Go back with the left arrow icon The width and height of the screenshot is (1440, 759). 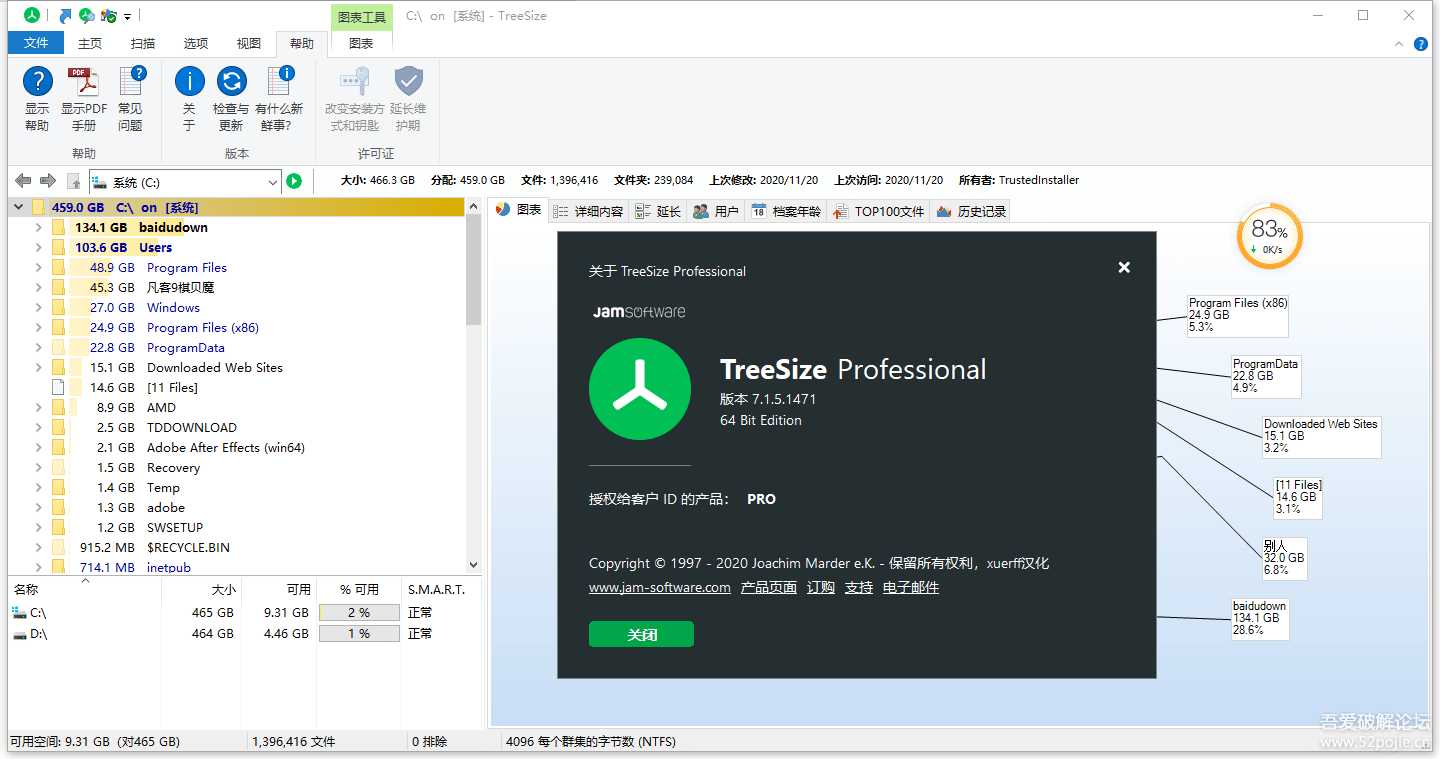[x=23, y=181]
